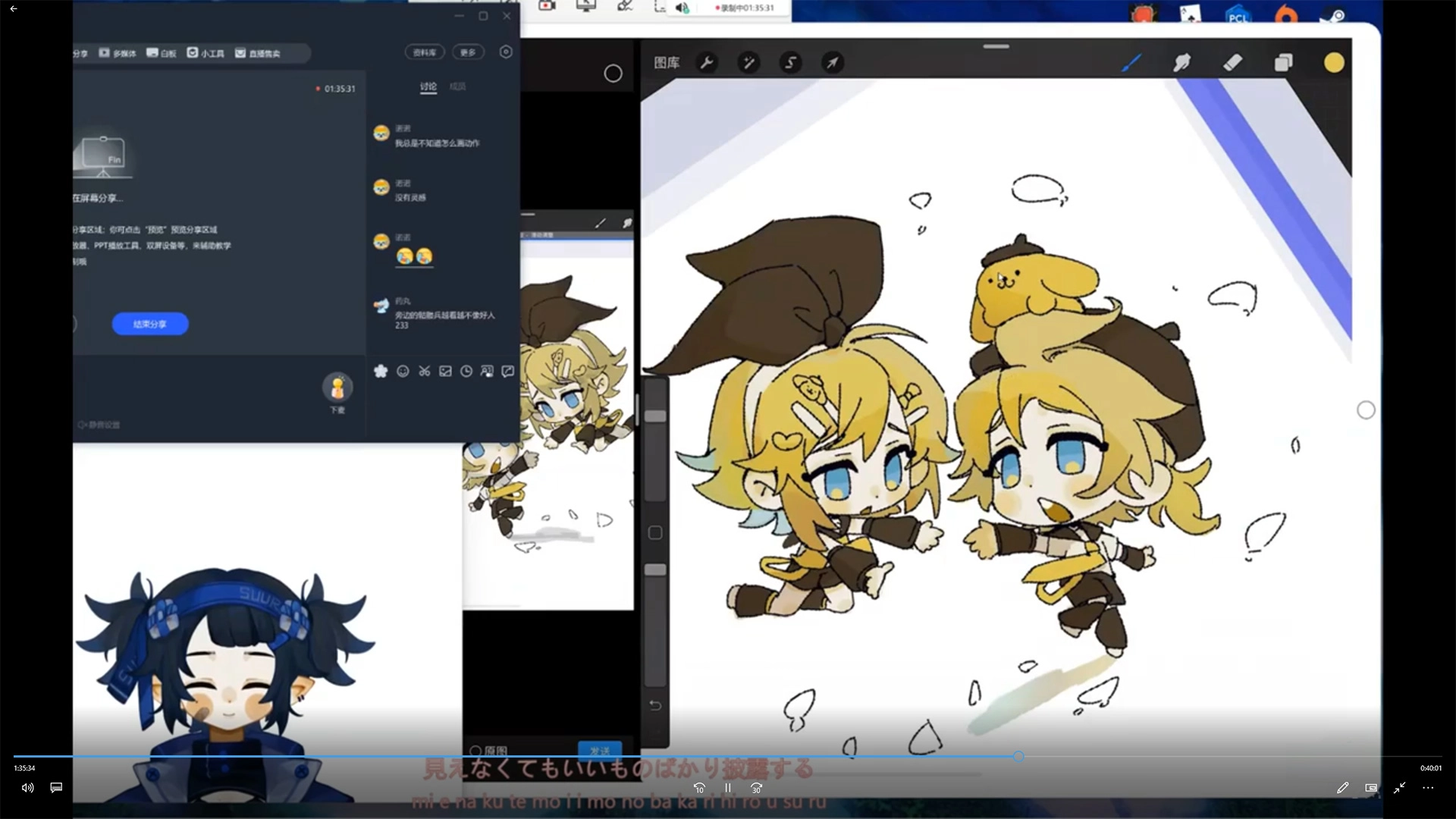This screenshot has width=1456, height=819.
Task: Activate the S-shaped Selection tool
Action: pos(790,63)
